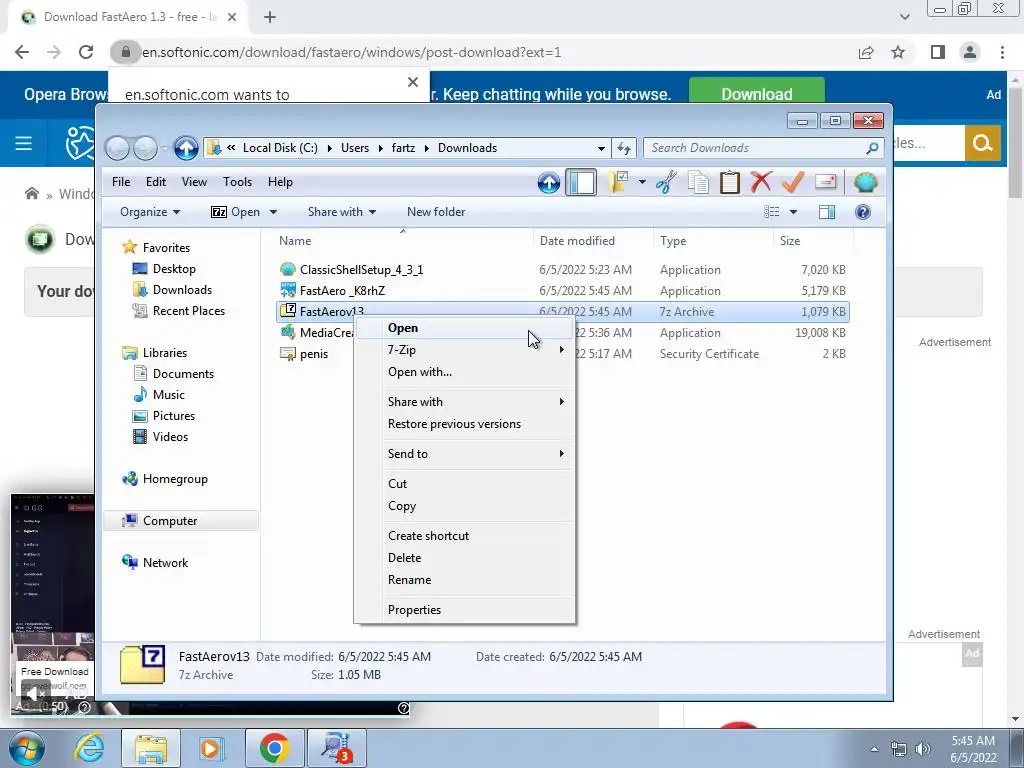Choose Open with... in context menu

click(465, 372)
